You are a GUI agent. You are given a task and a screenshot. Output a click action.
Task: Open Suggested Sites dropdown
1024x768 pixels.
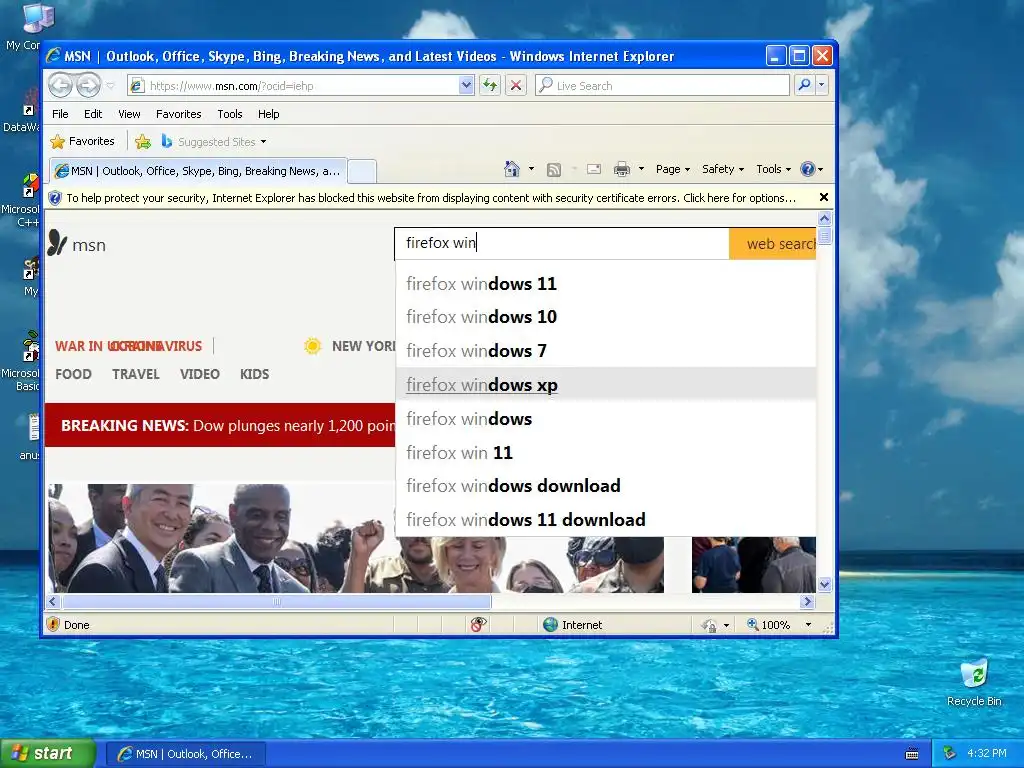[214, 141]
